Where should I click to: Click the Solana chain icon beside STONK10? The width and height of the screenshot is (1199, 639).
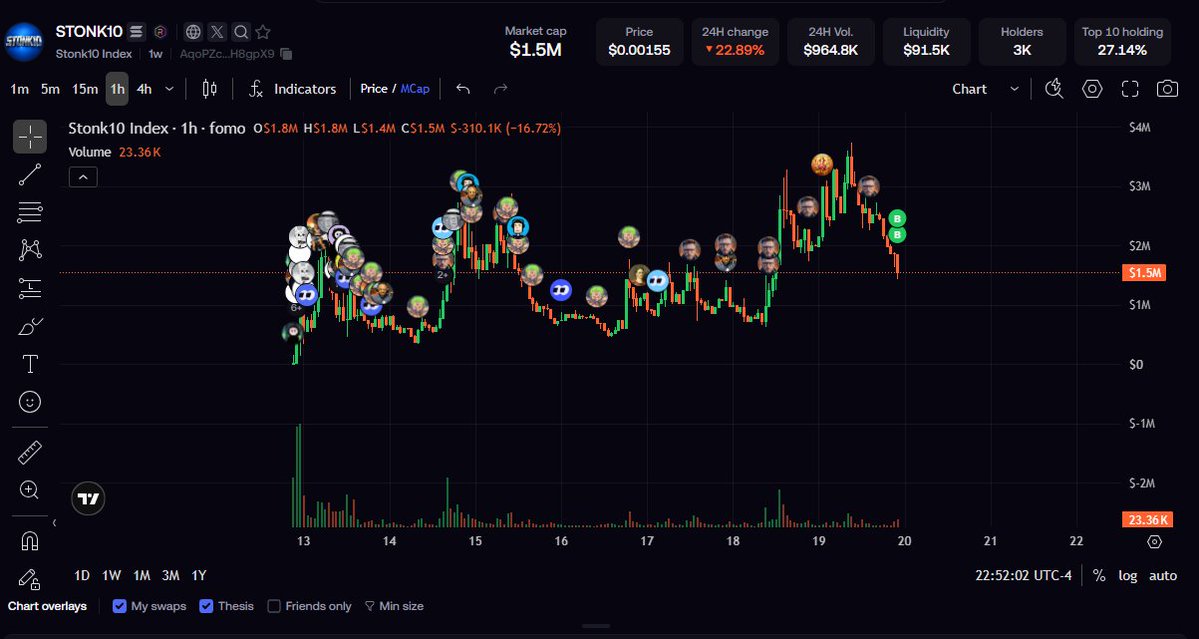click(x=137, y=32)
